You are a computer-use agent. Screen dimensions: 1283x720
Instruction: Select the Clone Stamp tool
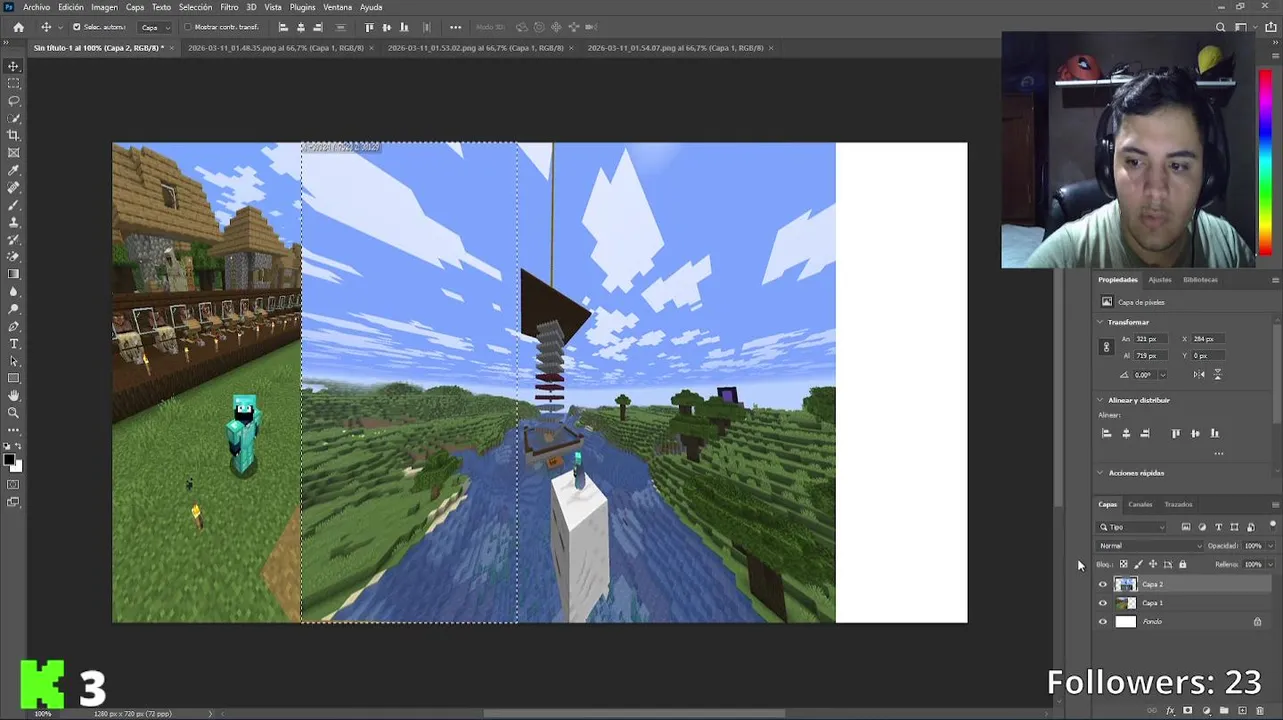coord(14,222)
